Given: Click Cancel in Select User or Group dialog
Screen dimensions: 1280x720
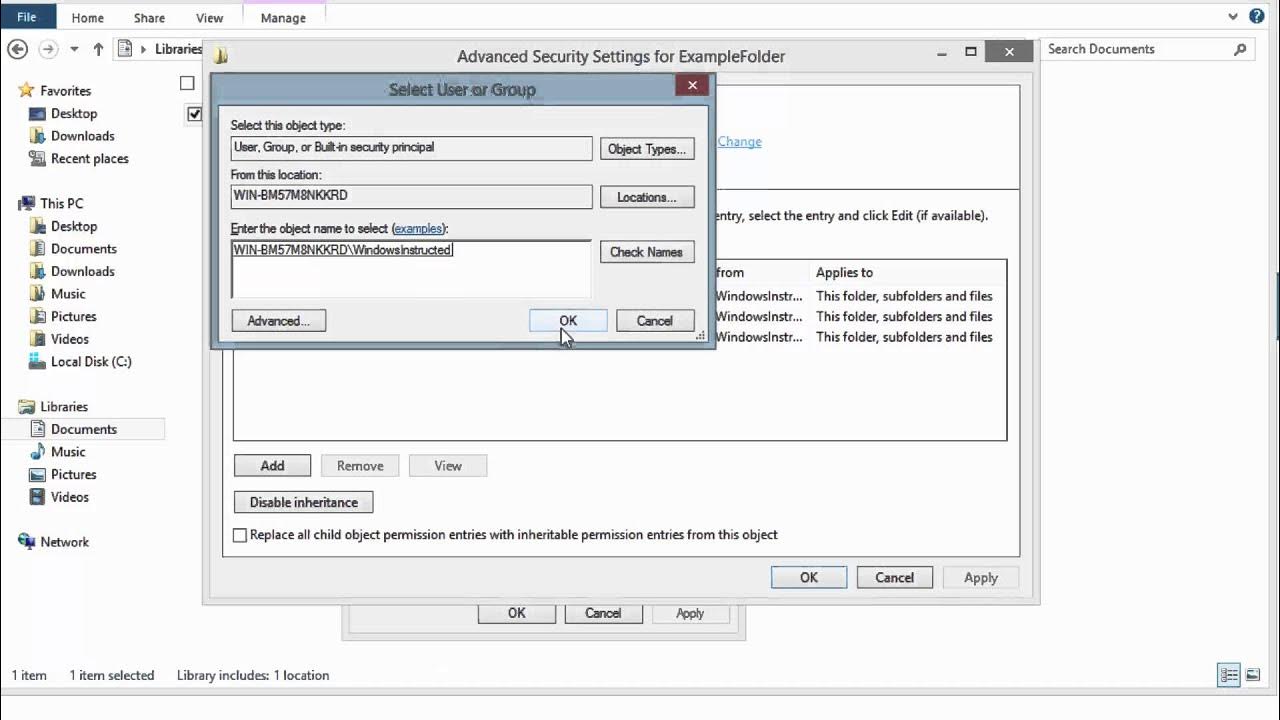Looking at the screenshot, I should (x=654, y=321).
